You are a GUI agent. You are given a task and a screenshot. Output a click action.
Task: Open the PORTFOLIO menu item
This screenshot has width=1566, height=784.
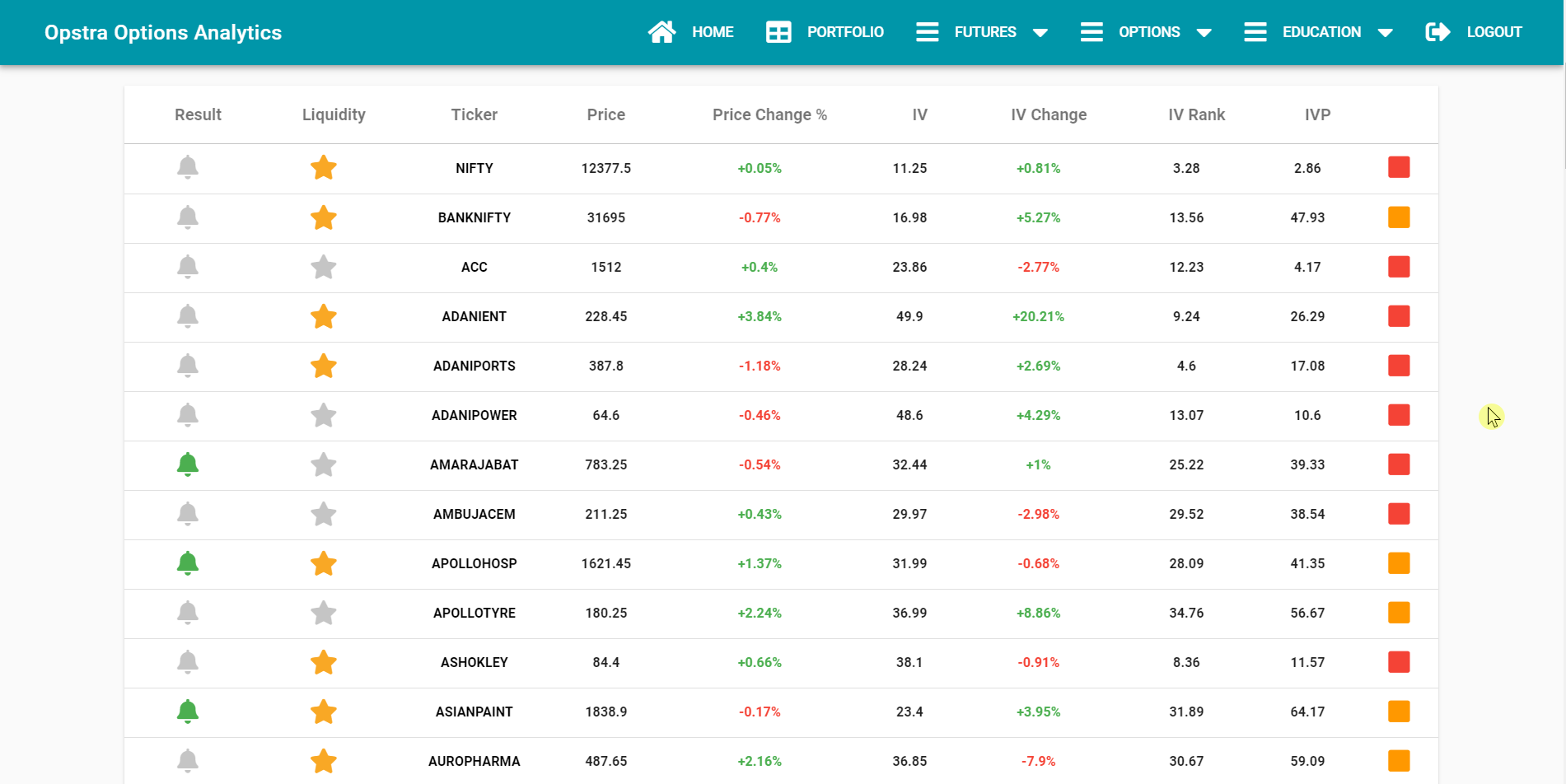click(845, 32)
